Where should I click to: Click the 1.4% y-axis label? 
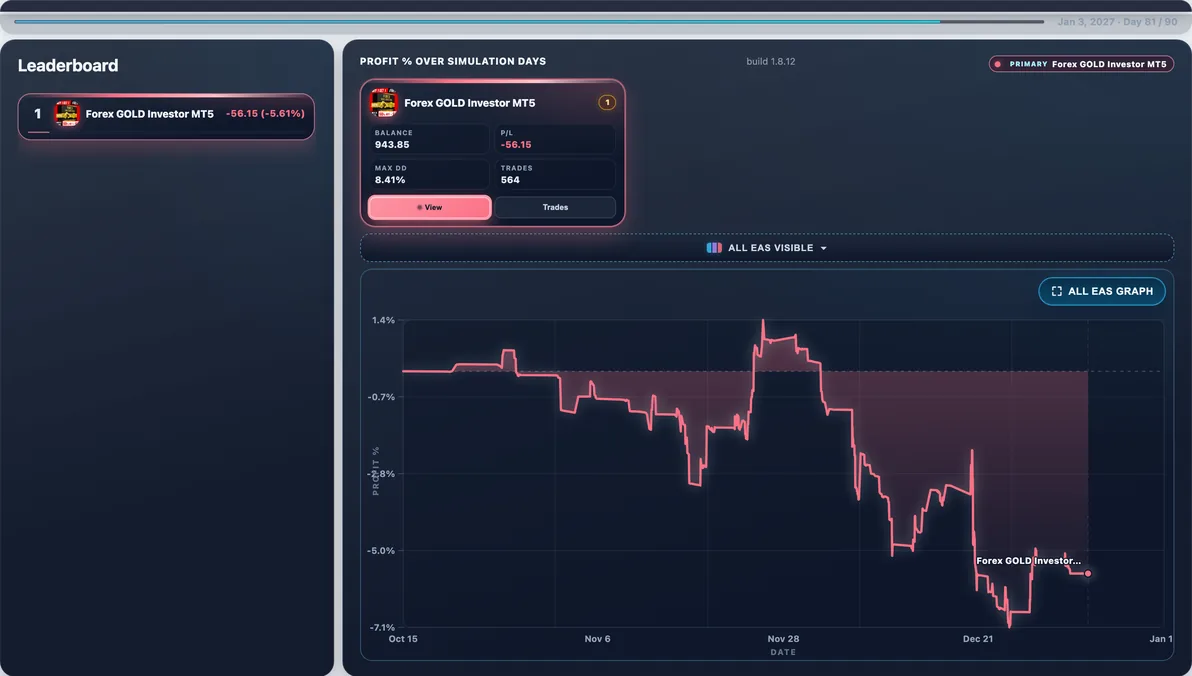(x=383, y=320)
